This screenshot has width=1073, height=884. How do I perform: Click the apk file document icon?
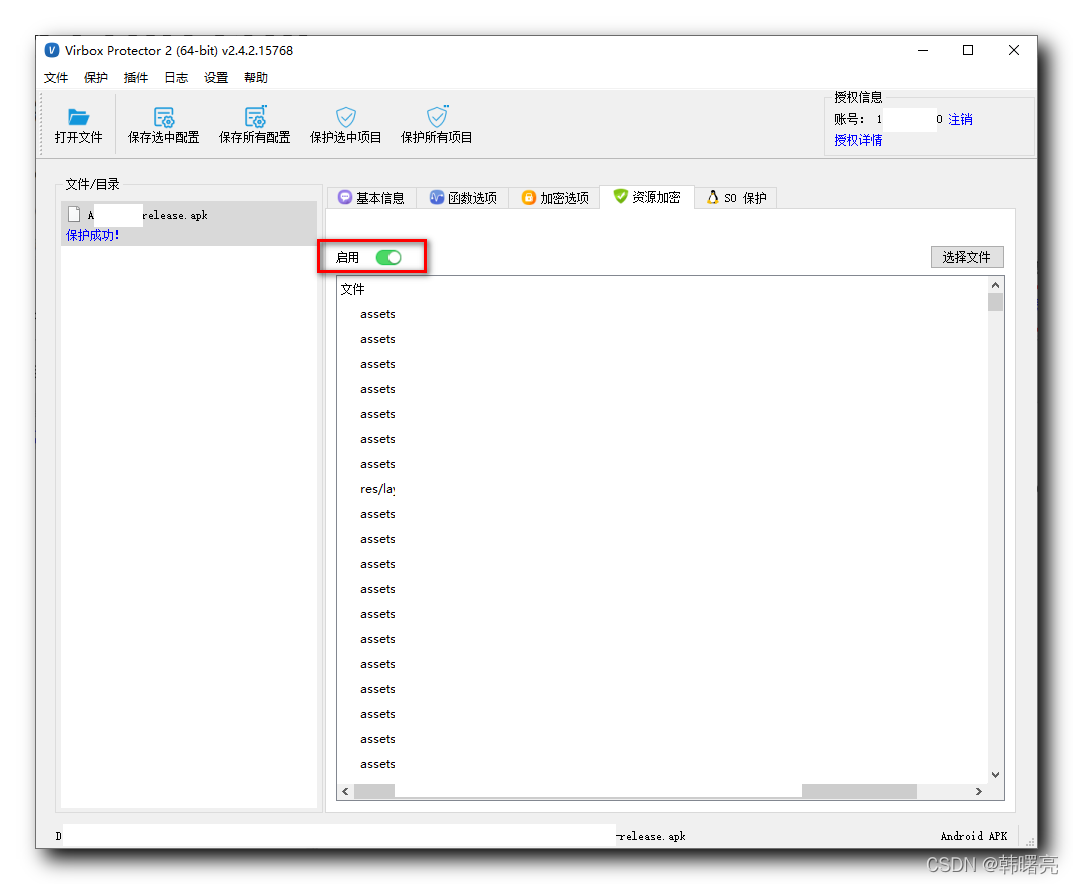coord(74,214)
